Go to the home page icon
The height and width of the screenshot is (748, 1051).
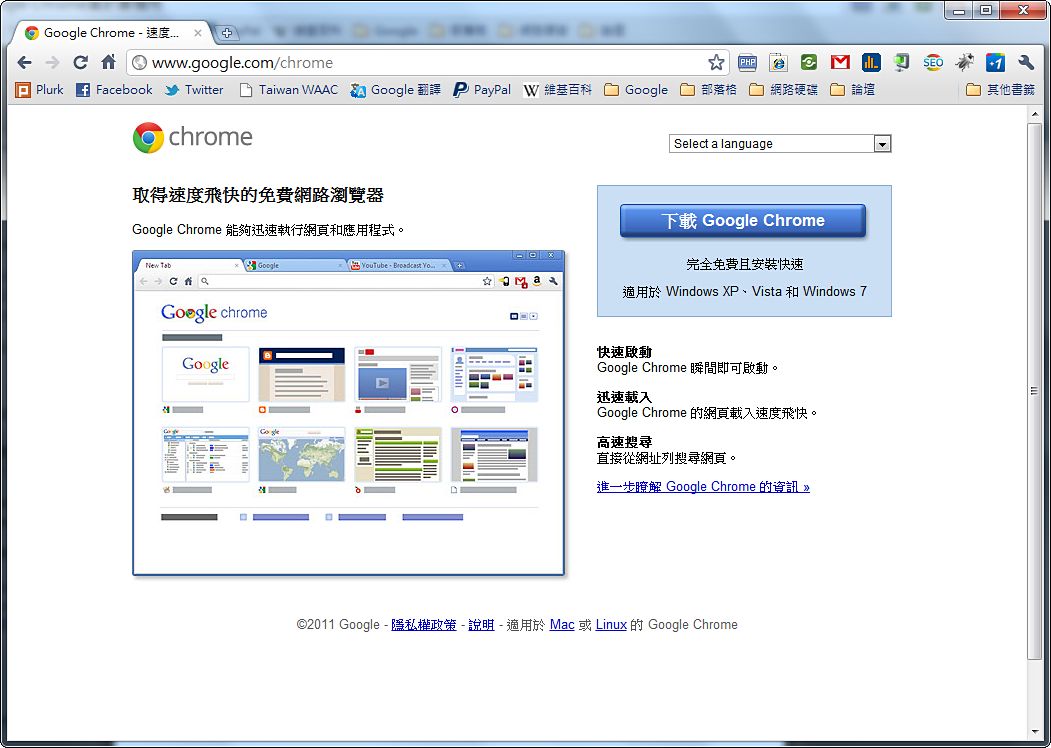coord(109,62)
